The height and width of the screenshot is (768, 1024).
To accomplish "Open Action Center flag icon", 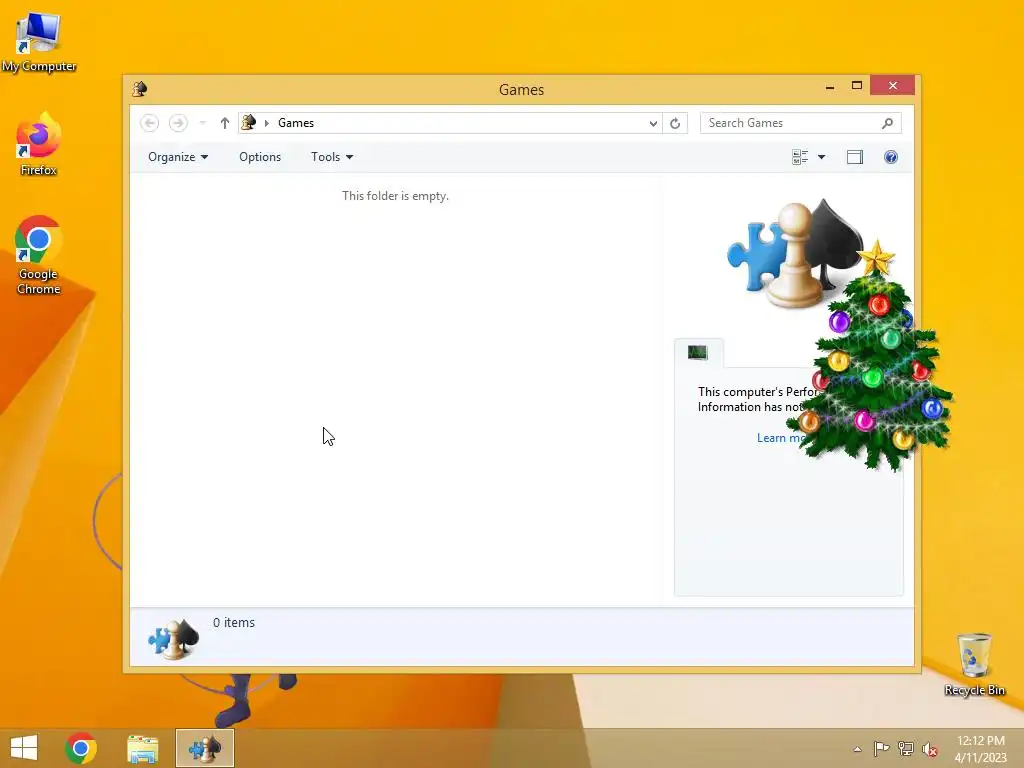I will 881,748.
